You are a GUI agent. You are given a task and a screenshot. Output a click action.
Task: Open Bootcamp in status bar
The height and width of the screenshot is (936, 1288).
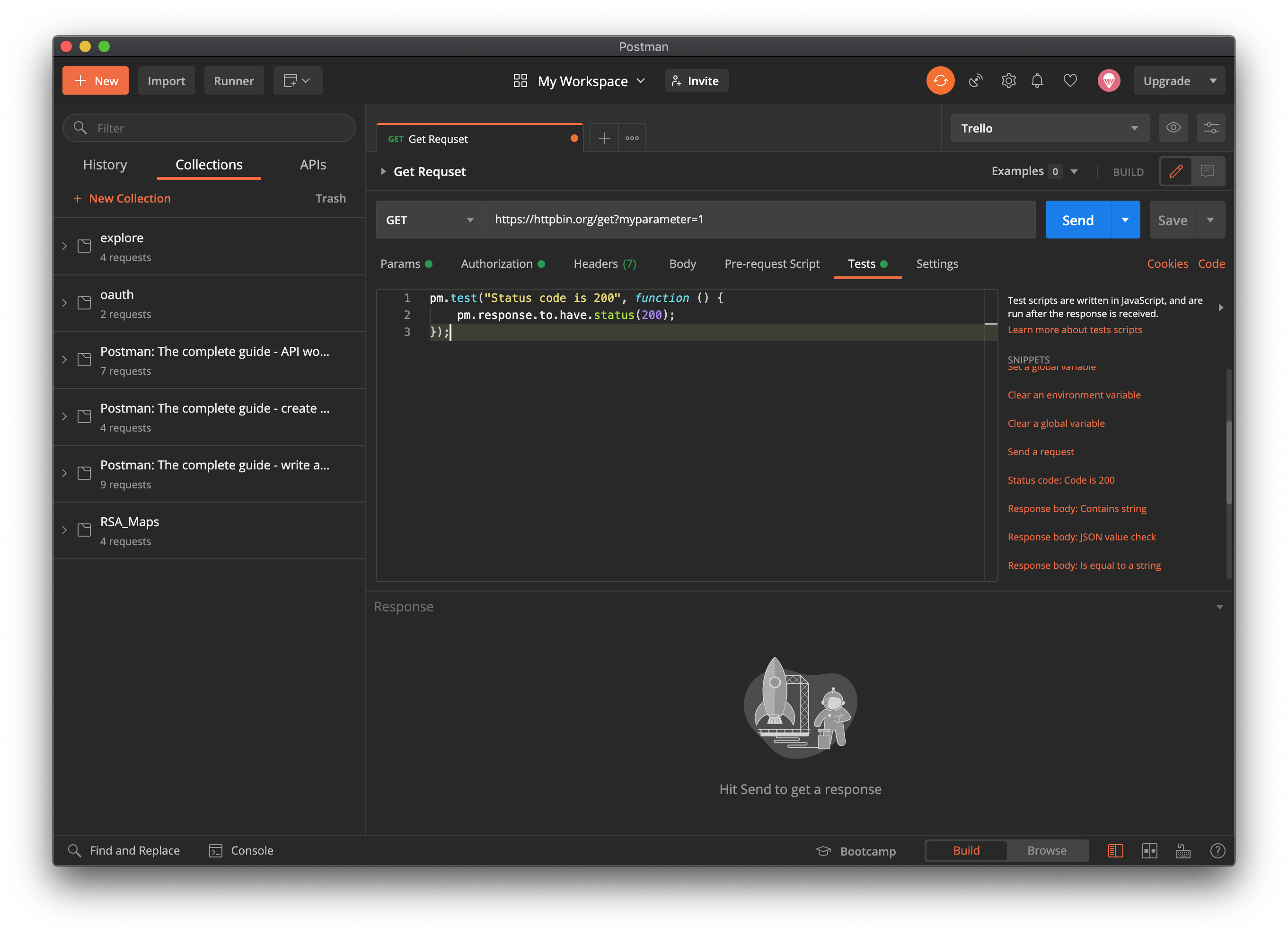[856, 851]
